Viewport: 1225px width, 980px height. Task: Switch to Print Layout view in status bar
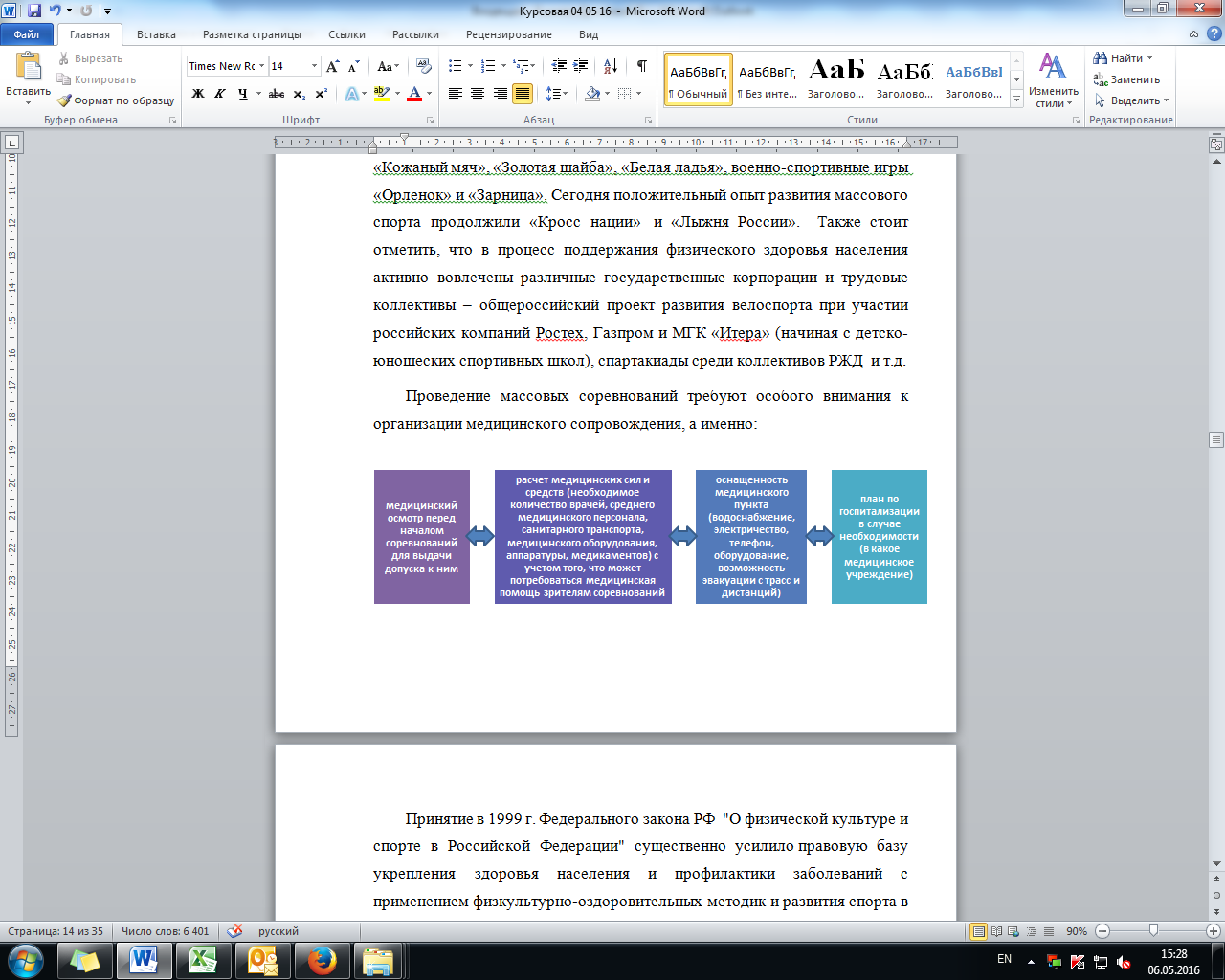click(x=979, y=930)
